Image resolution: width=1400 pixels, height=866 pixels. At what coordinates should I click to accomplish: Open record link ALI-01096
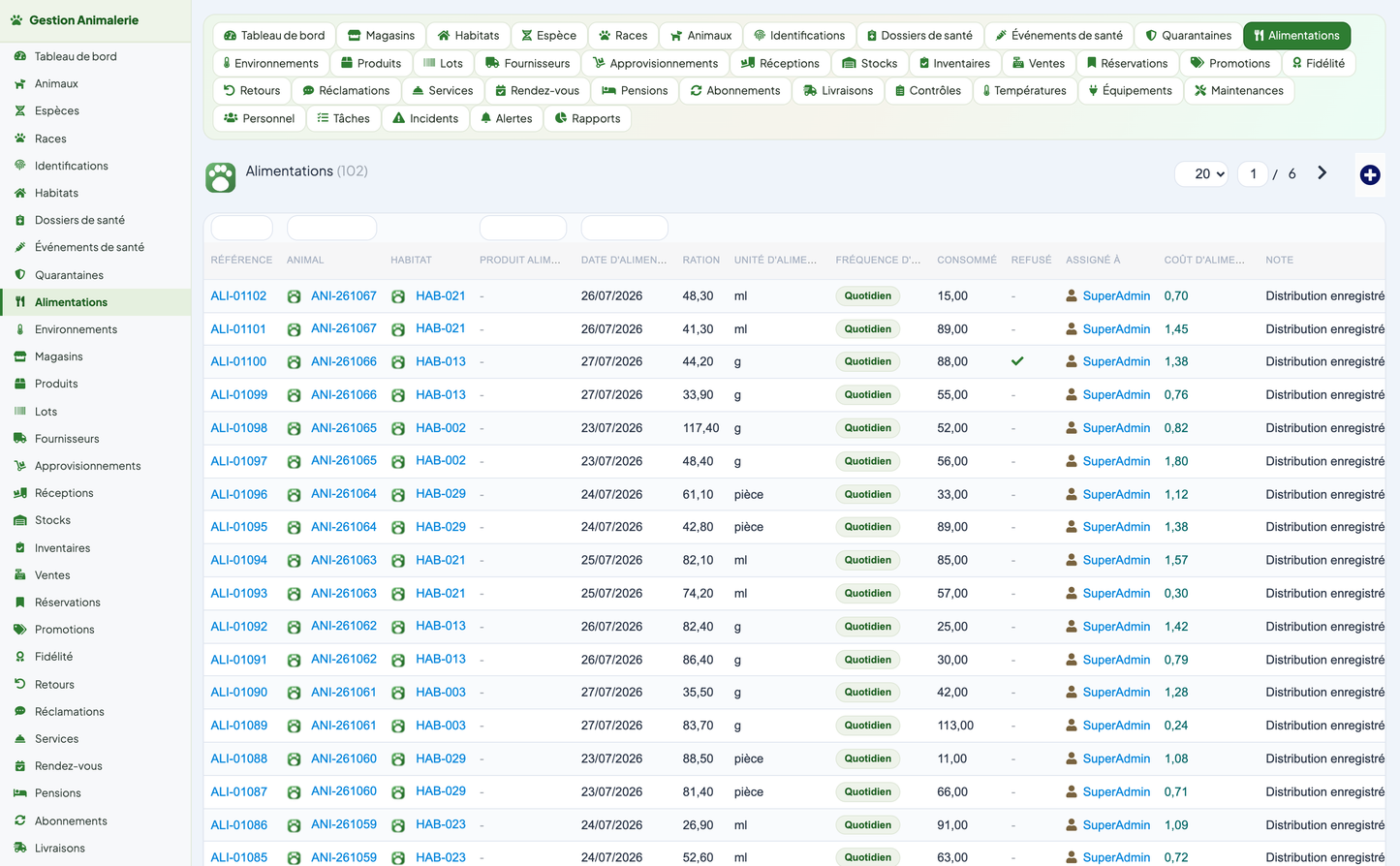[x=238, y=494]
